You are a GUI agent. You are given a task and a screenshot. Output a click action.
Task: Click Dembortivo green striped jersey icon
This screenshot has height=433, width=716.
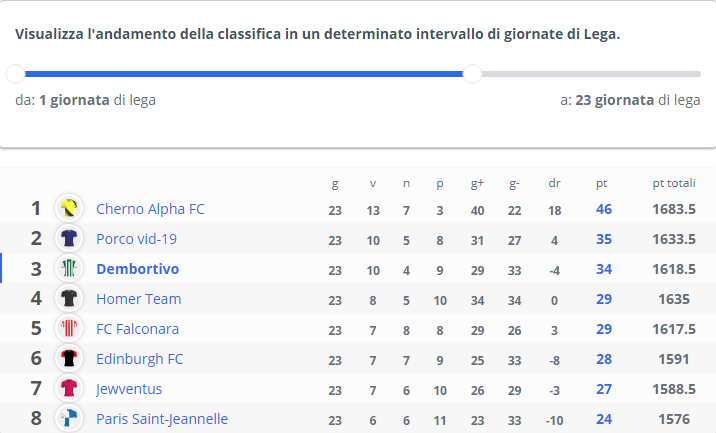coord(69,268)
